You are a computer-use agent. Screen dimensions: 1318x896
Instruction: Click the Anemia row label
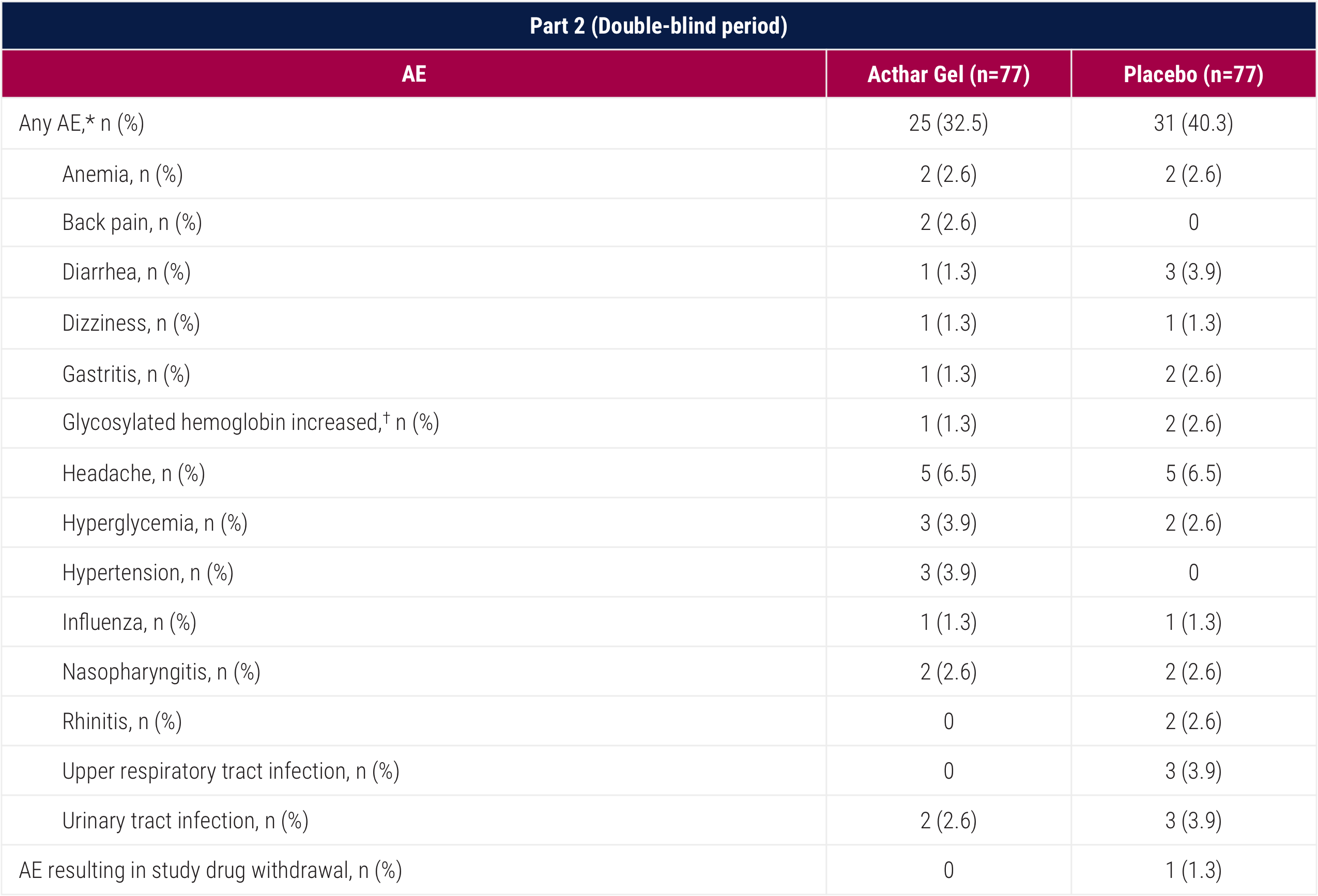pyautogui.click(x=122, y=174)
